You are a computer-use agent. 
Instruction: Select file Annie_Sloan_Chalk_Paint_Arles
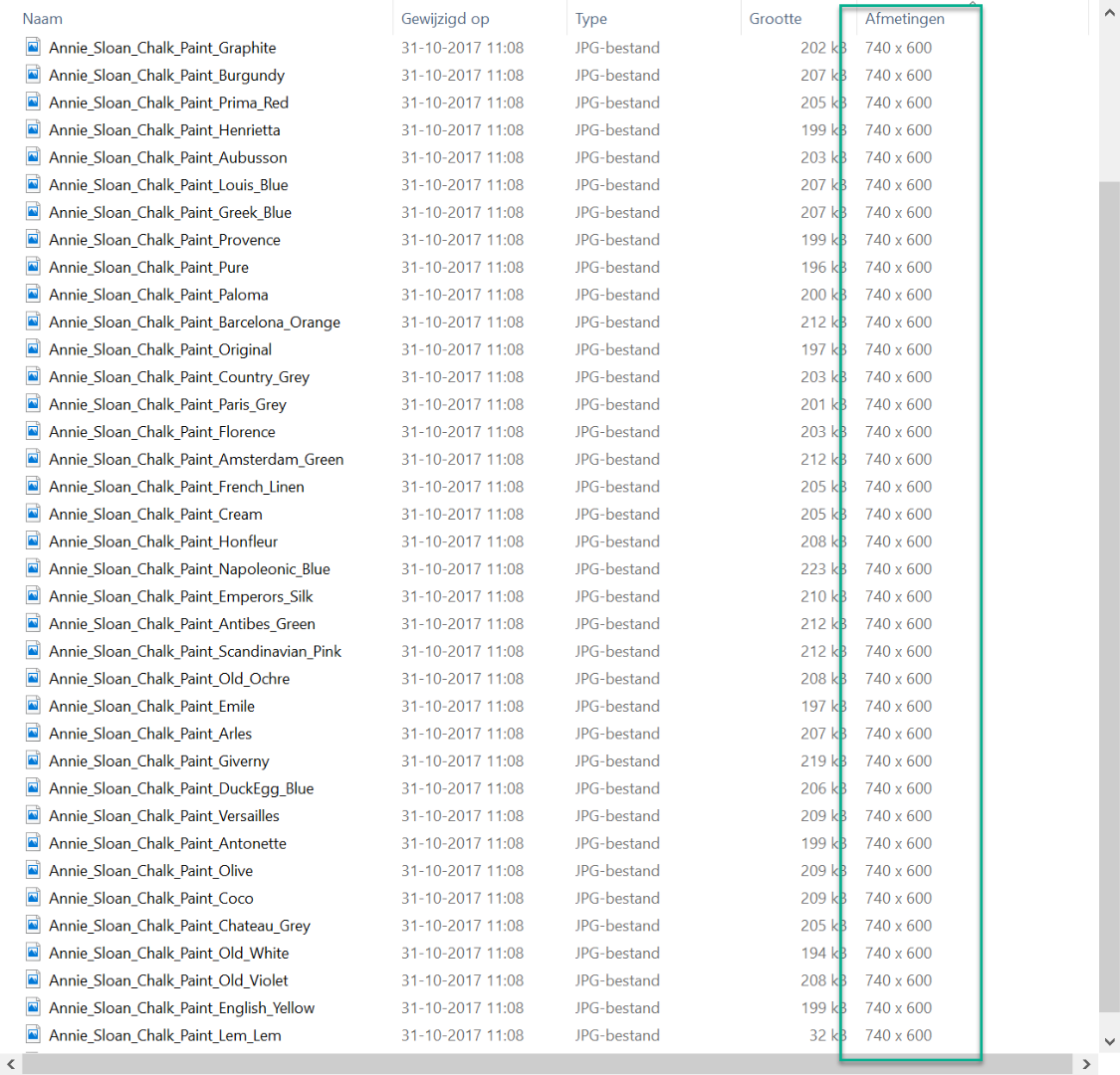tap(150, 734)
